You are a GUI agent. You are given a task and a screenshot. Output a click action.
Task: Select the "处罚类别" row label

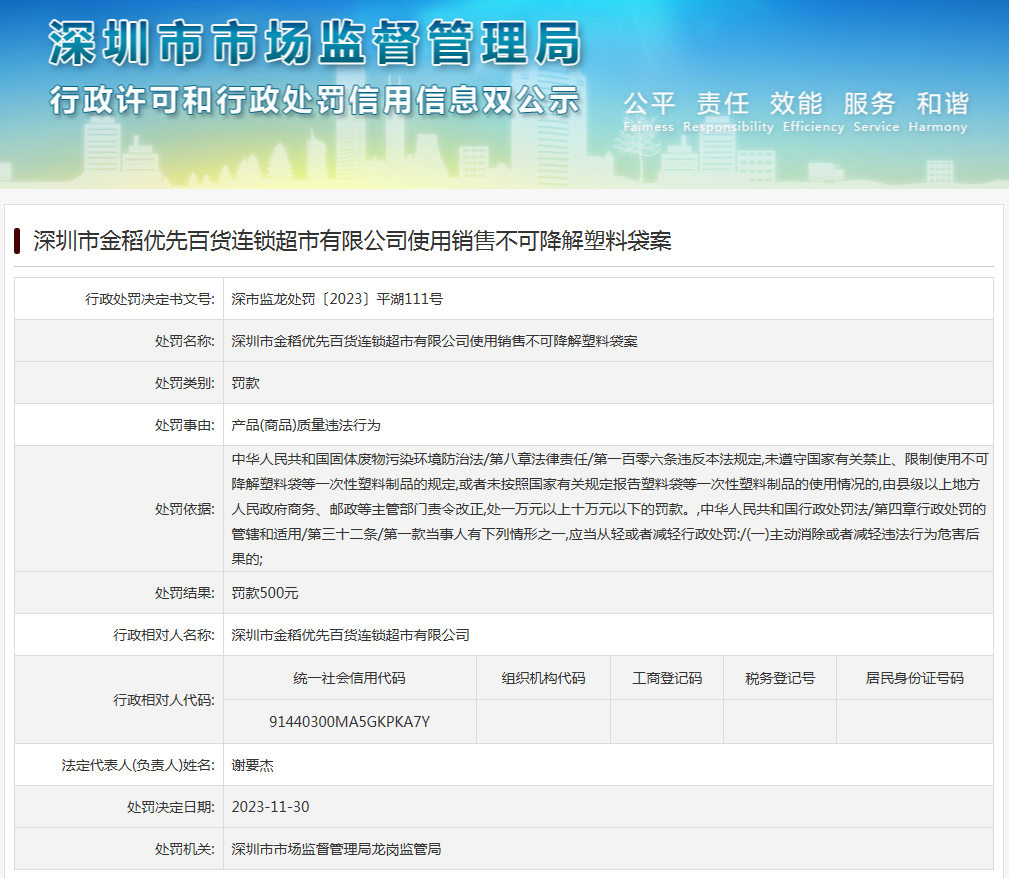point(185,383)
